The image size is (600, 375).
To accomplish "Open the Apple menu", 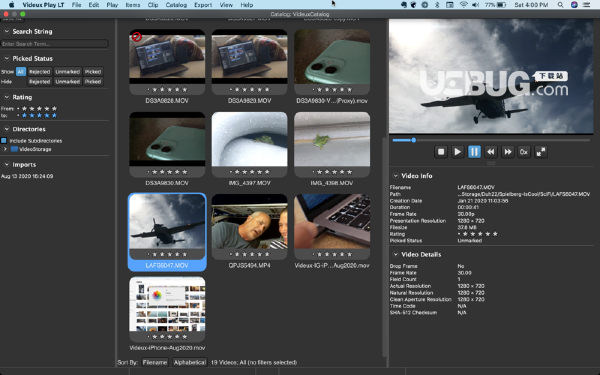I will tap(11, 5).
